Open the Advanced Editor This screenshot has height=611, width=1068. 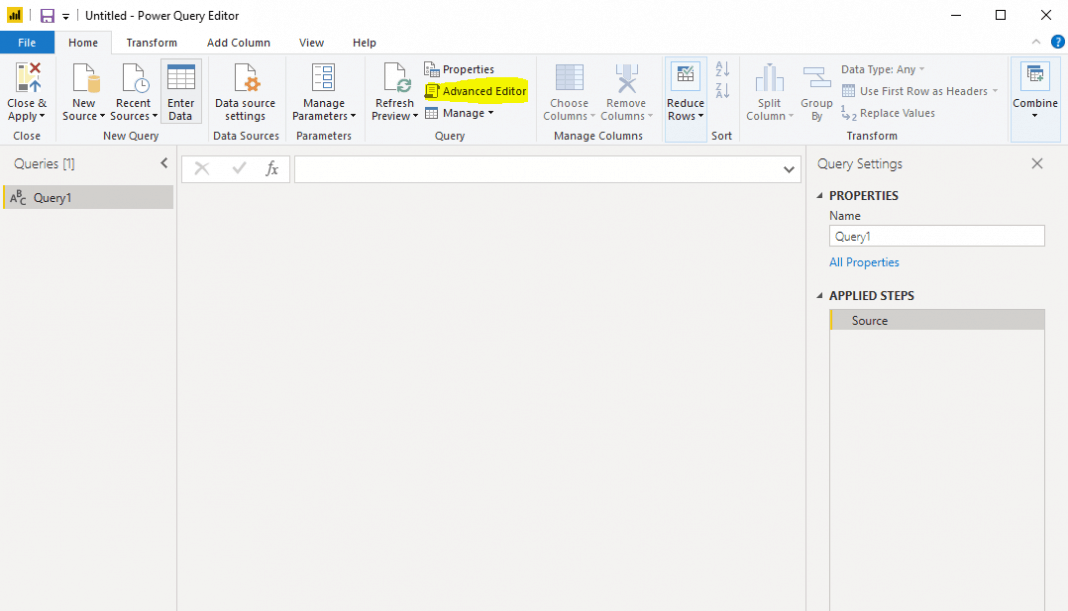click(482, 91)
